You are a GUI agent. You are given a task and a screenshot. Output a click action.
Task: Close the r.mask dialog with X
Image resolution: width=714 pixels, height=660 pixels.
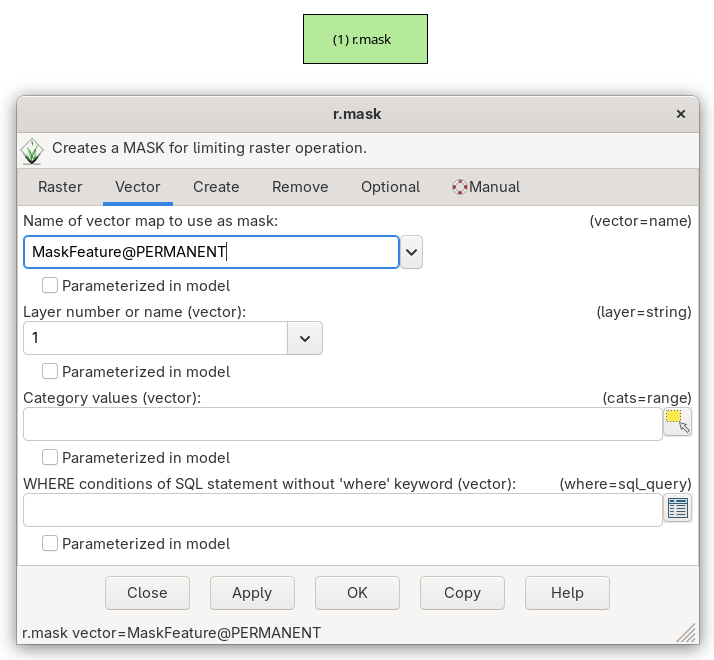681,114
